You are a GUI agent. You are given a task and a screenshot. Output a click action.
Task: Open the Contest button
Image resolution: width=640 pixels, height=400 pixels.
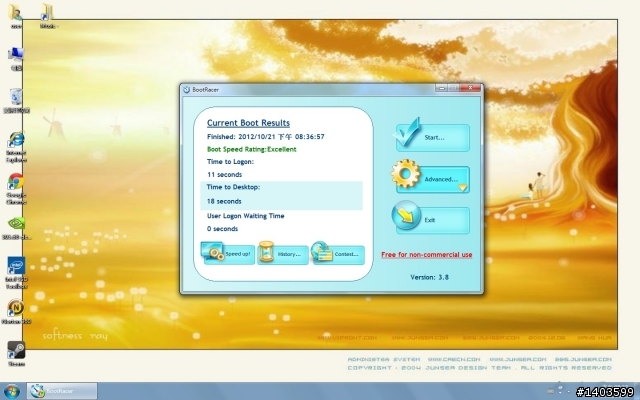pyautogui.click(x=338, y=255)
